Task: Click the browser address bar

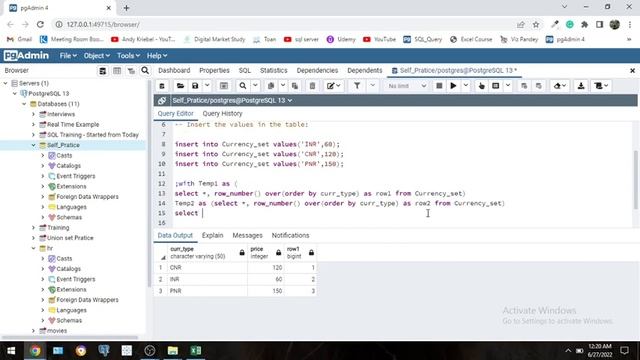Action: (x=286, y=24)
